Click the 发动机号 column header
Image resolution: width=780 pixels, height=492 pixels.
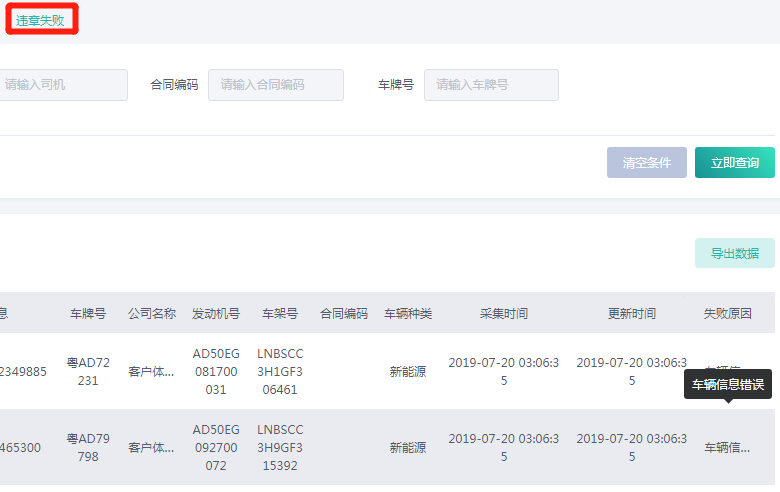[216, 313]
